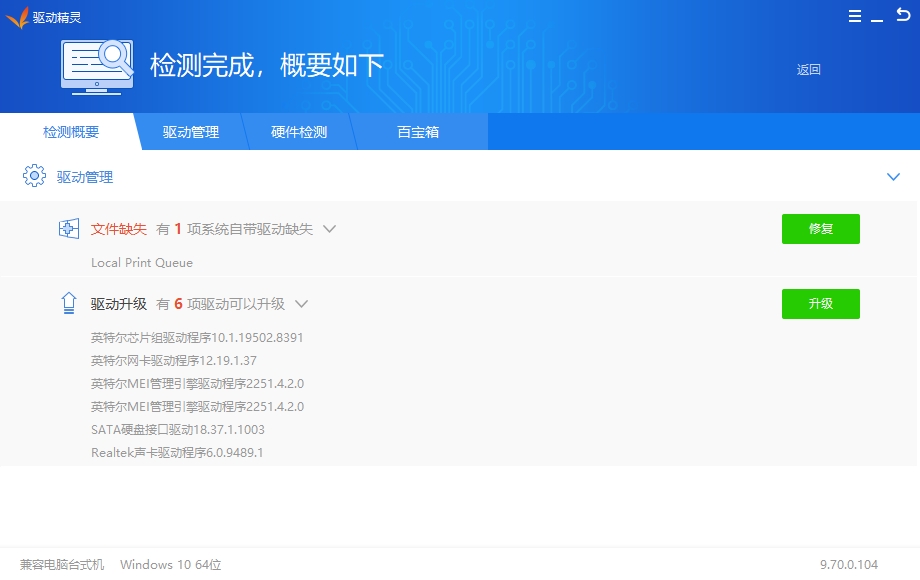Collapse the 驱动管理 section via right chevron
This screenshot has width=920, height=580.
point(893,176)
